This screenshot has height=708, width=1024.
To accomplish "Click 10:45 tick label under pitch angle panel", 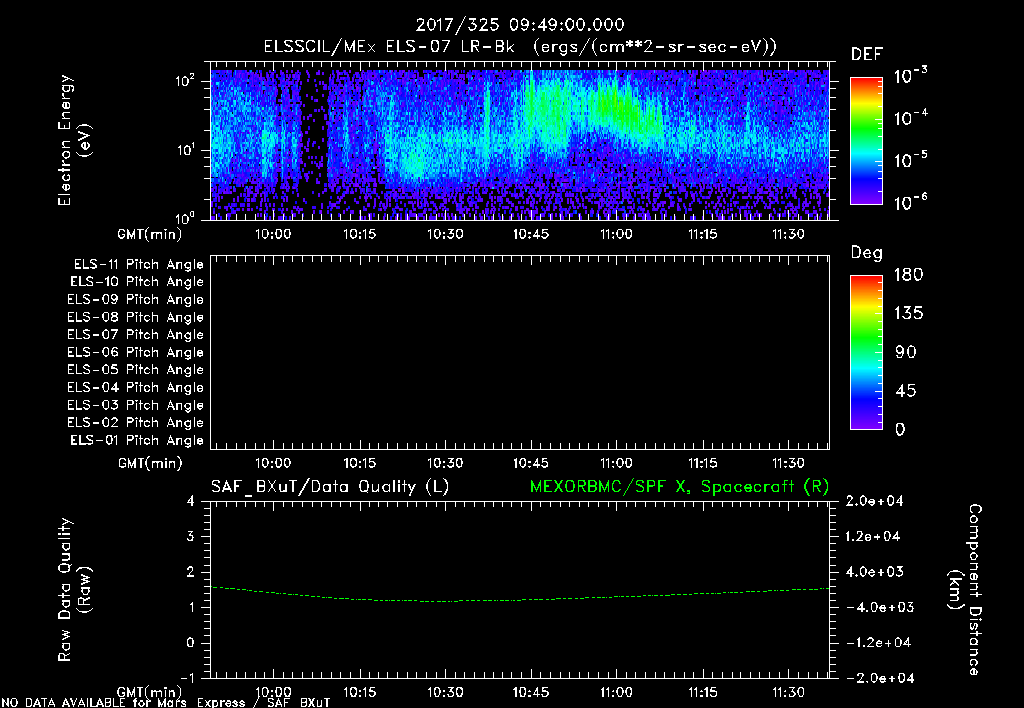I will (x=530, y=463).
